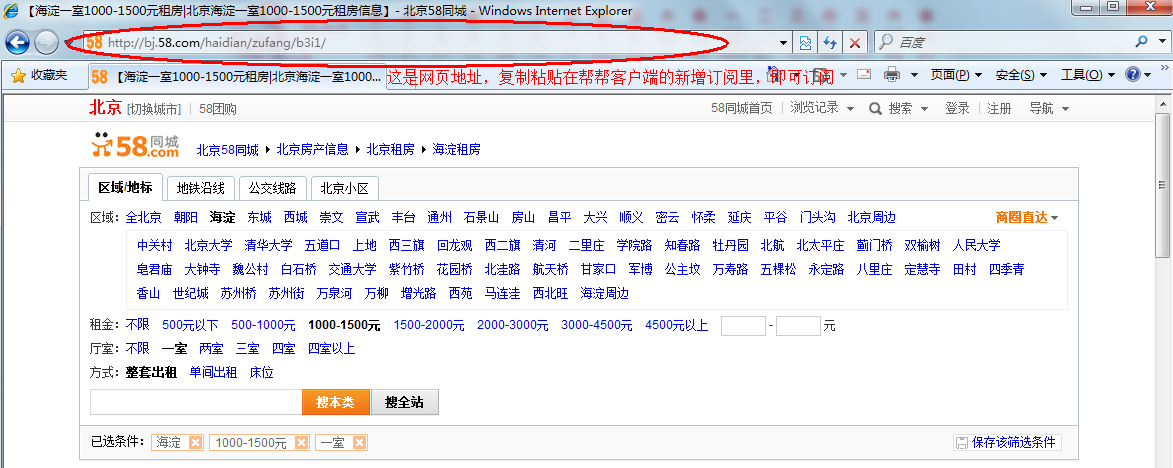The height and width of the screenshot is (468, 1173).
Task: Open the Help question mark icon
Action: pos(1132,75)
